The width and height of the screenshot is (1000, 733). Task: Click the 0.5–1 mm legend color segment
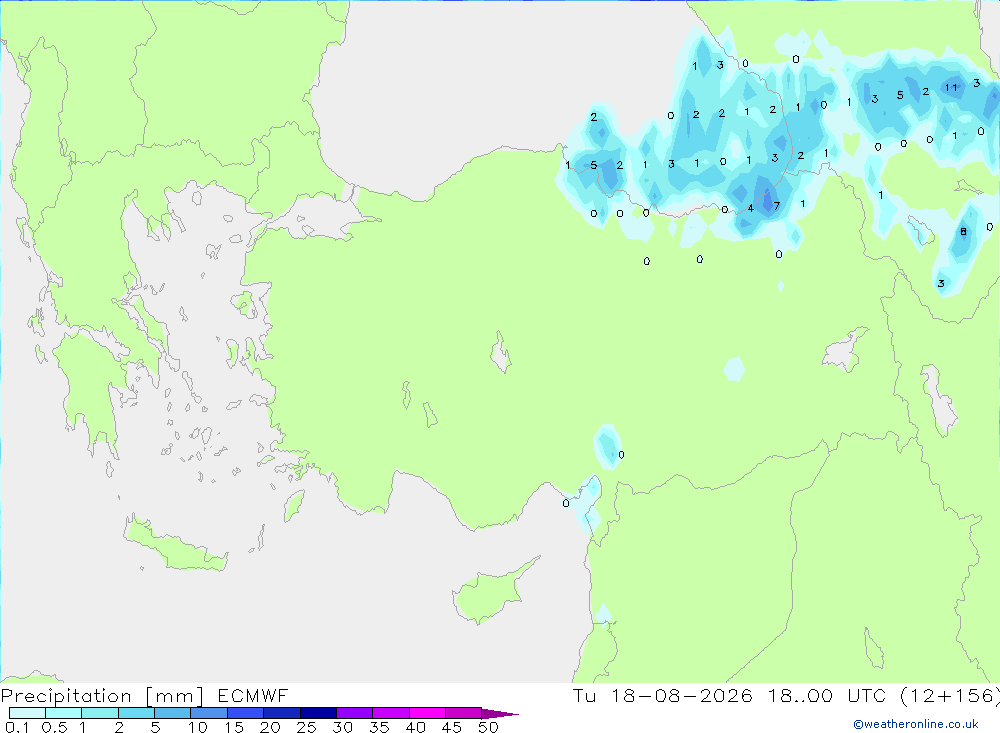point(64,713)
